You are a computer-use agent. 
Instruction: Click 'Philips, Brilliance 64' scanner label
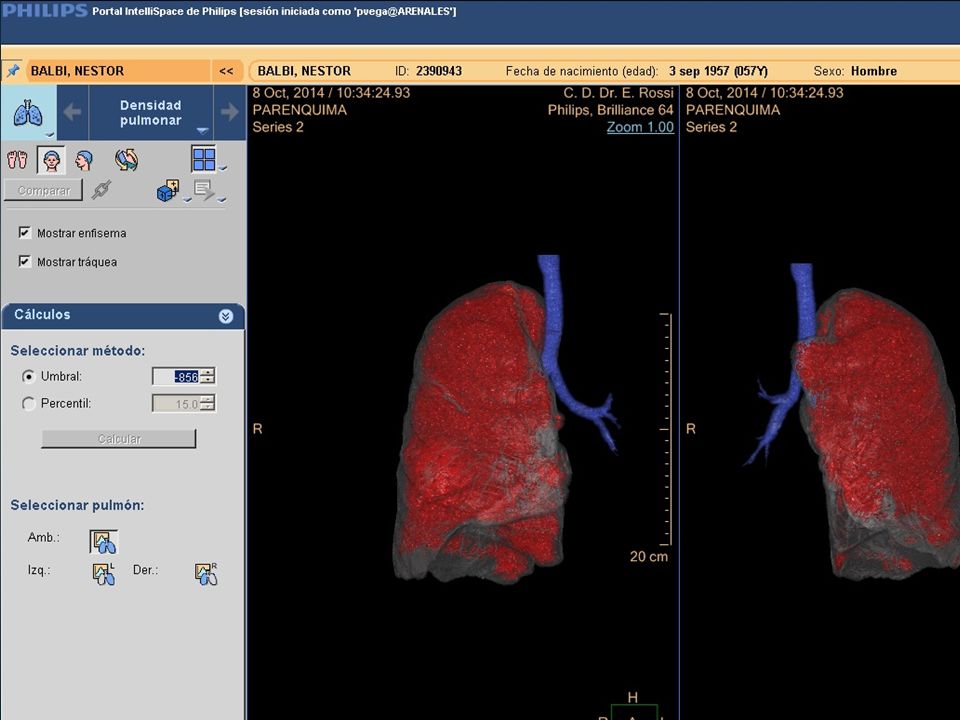[610, 110]
